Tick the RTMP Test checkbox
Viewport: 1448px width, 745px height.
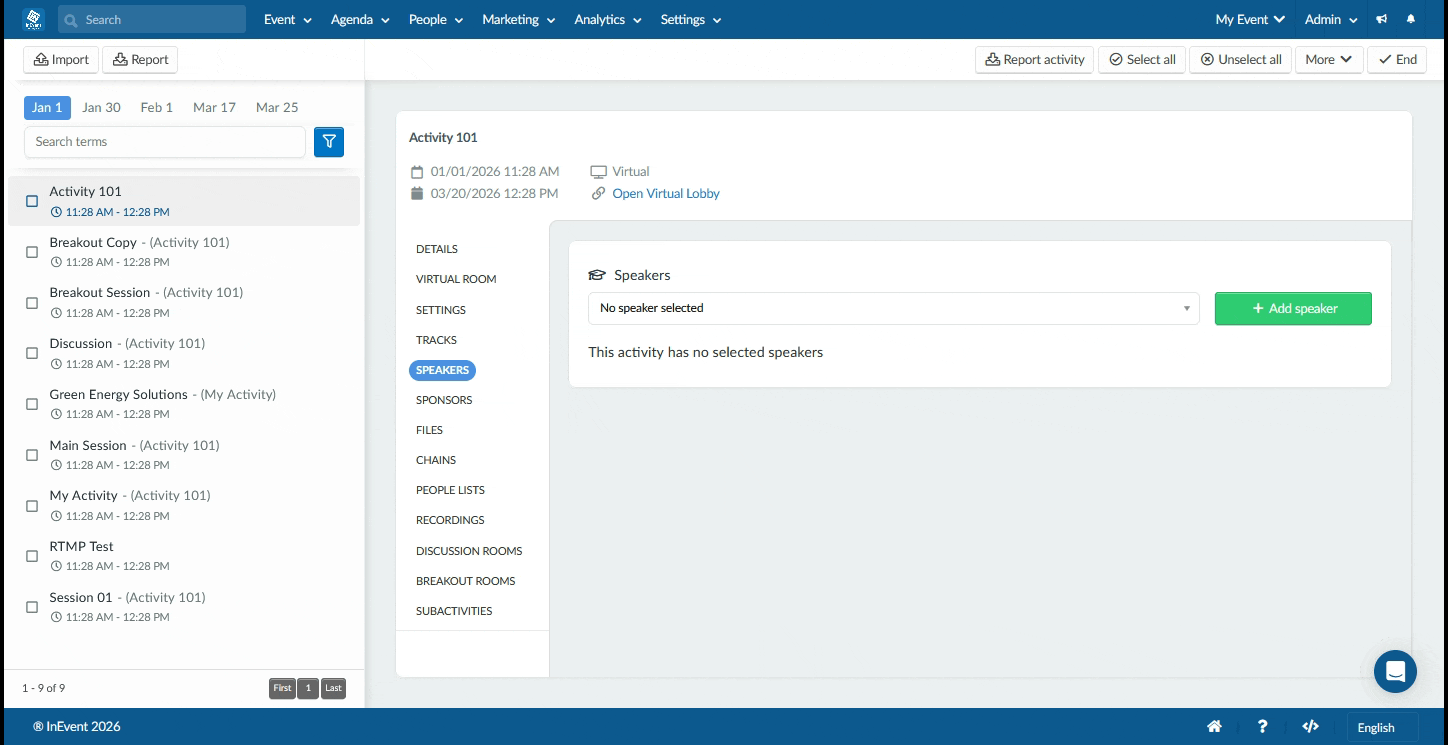click(32, 556)
